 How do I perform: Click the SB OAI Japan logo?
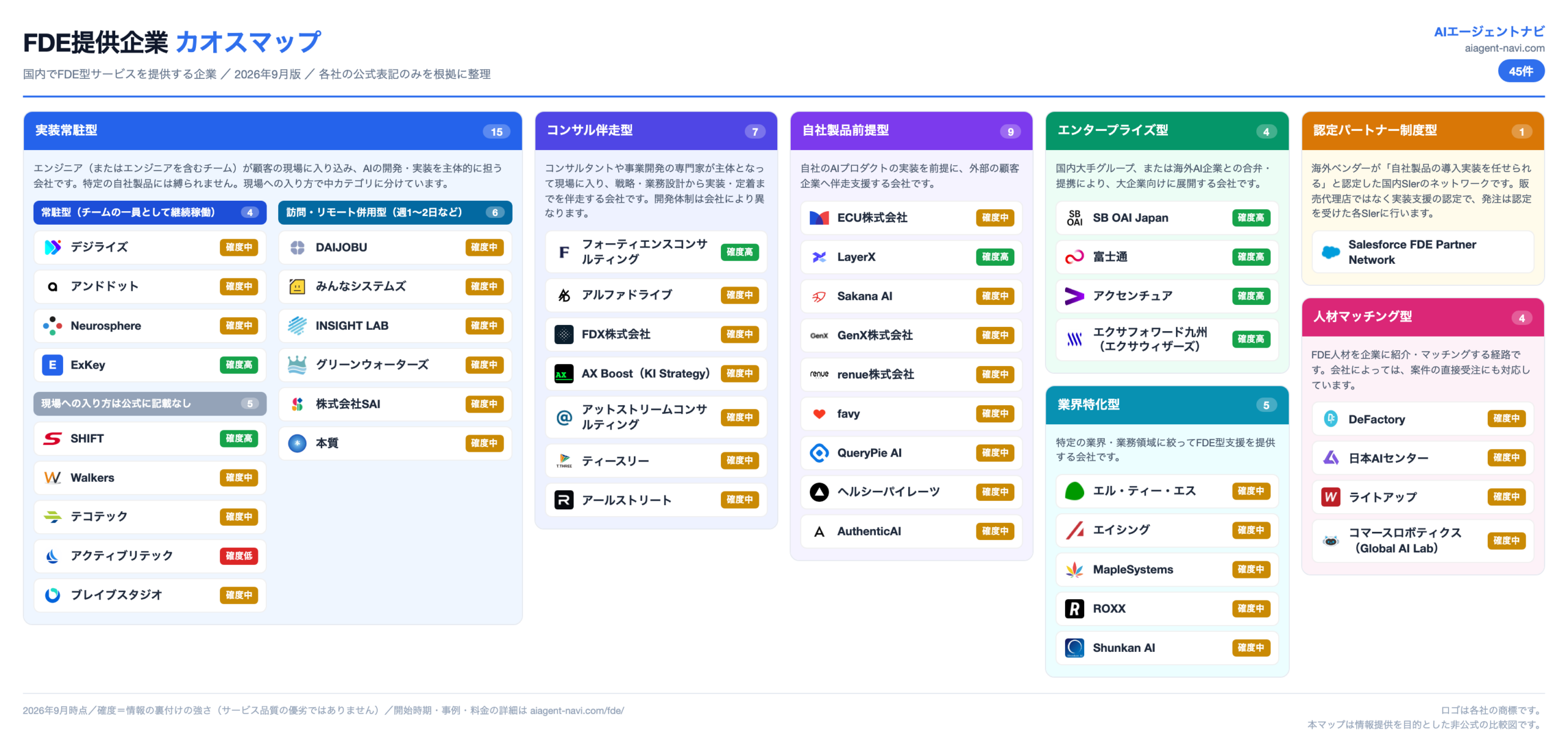1074,218
